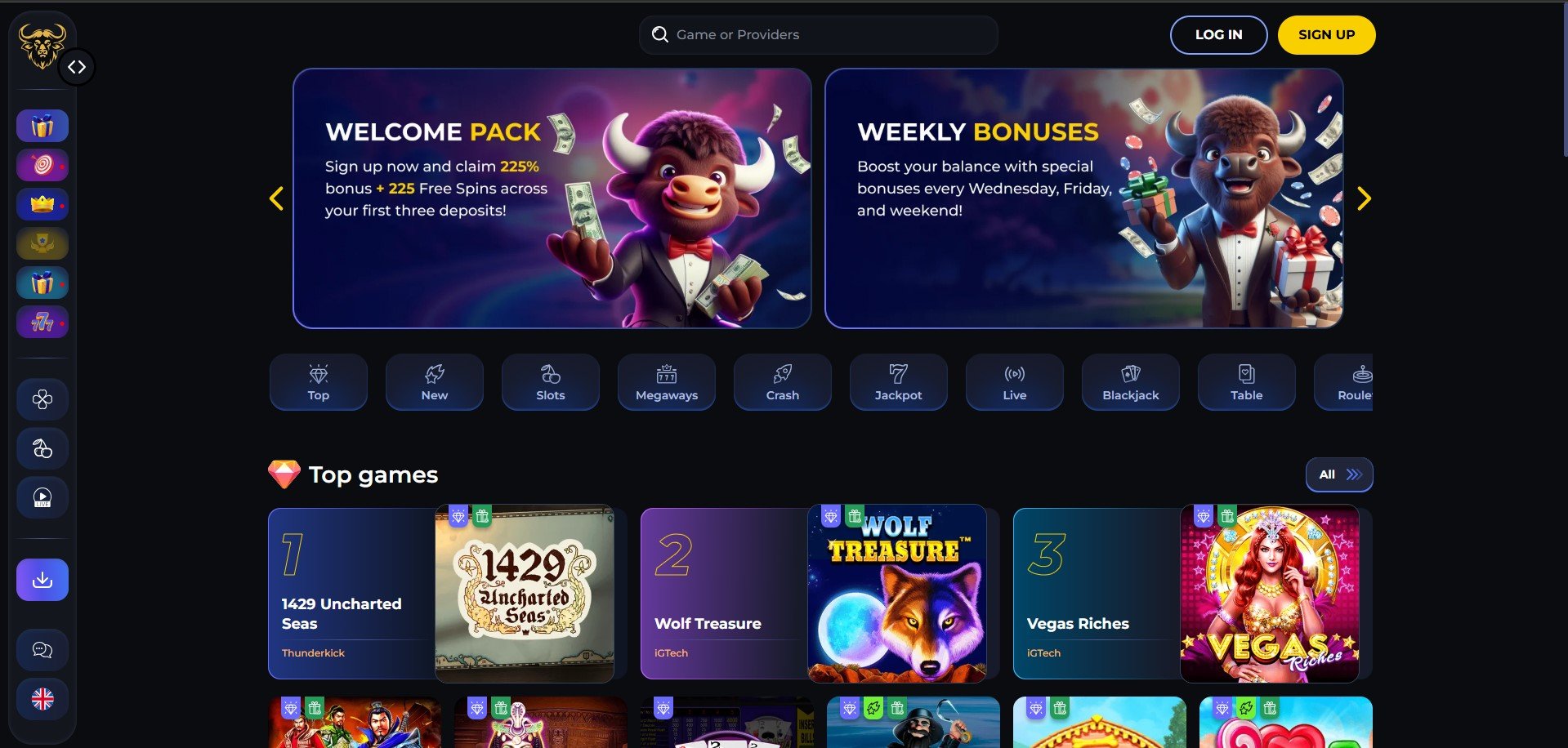View All top games
Screen dimensions: 1568x748
[1339, 474]
